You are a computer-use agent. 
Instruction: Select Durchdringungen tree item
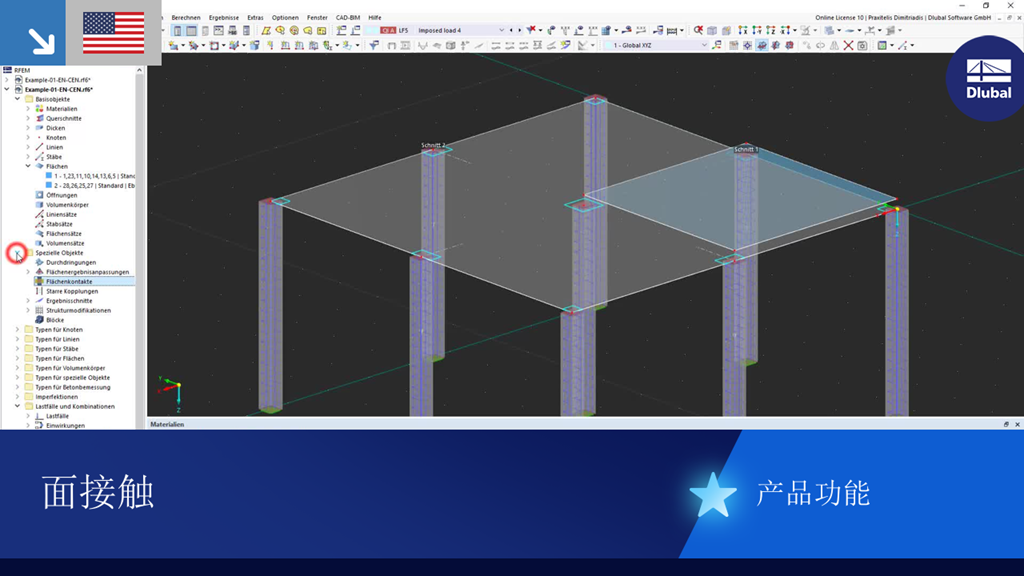(71, 263)
